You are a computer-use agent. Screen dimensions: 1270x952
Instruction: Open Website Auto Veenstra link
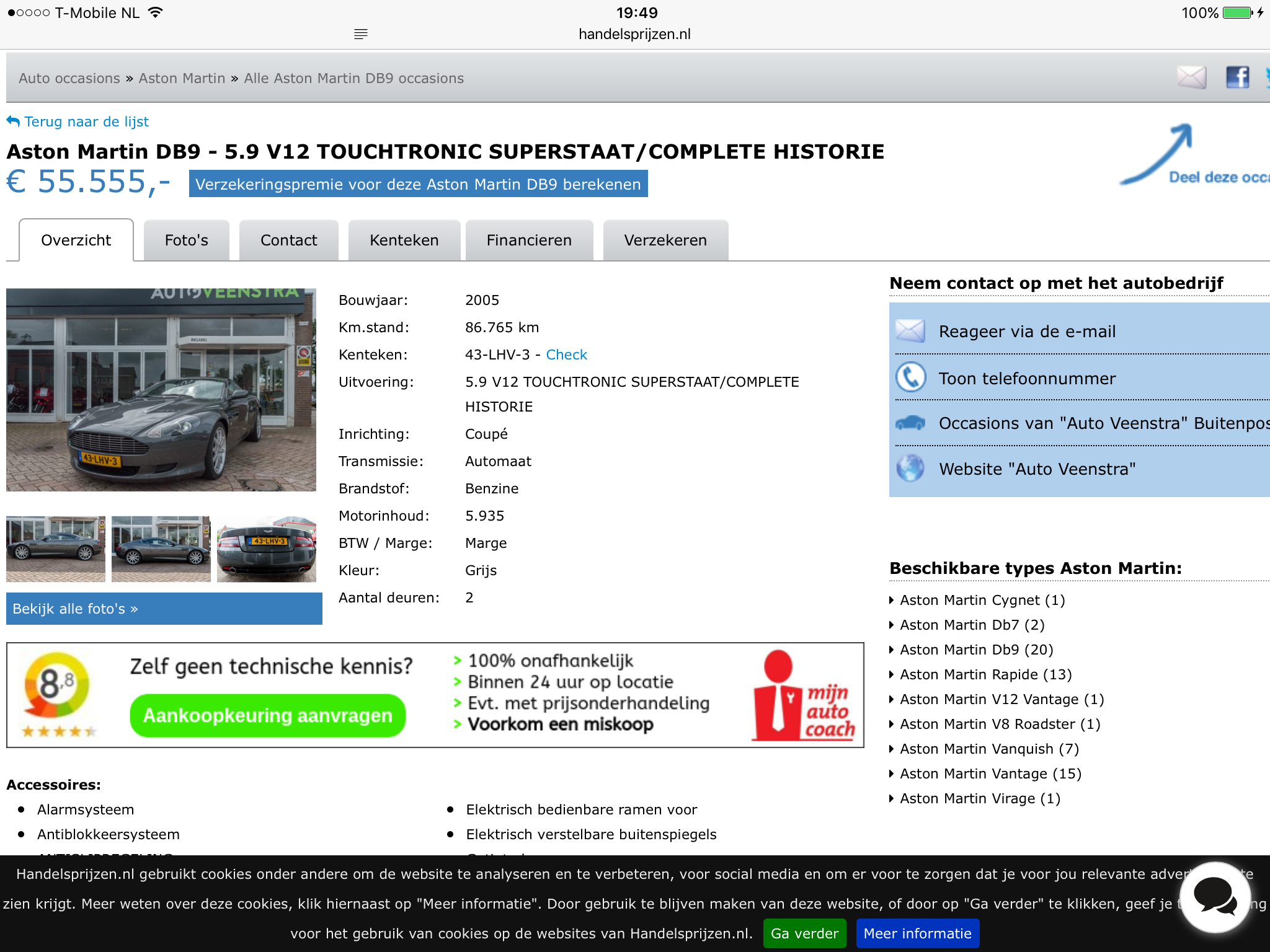[x=1037, y=469]
